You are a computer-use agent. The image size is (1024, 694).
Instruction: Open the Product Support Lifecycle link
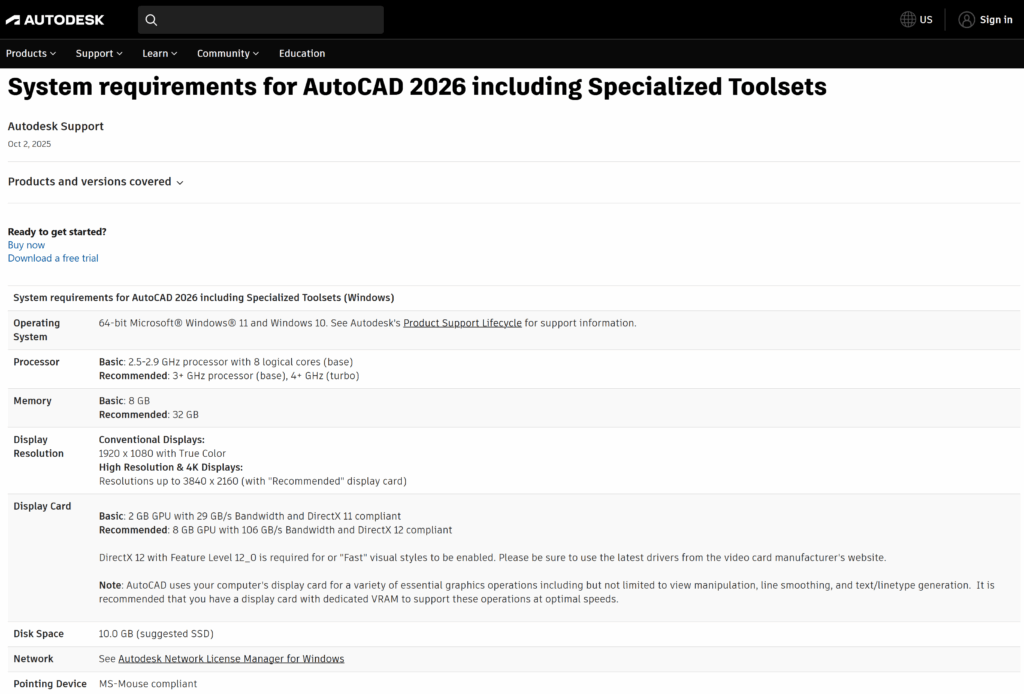point(463,322)
